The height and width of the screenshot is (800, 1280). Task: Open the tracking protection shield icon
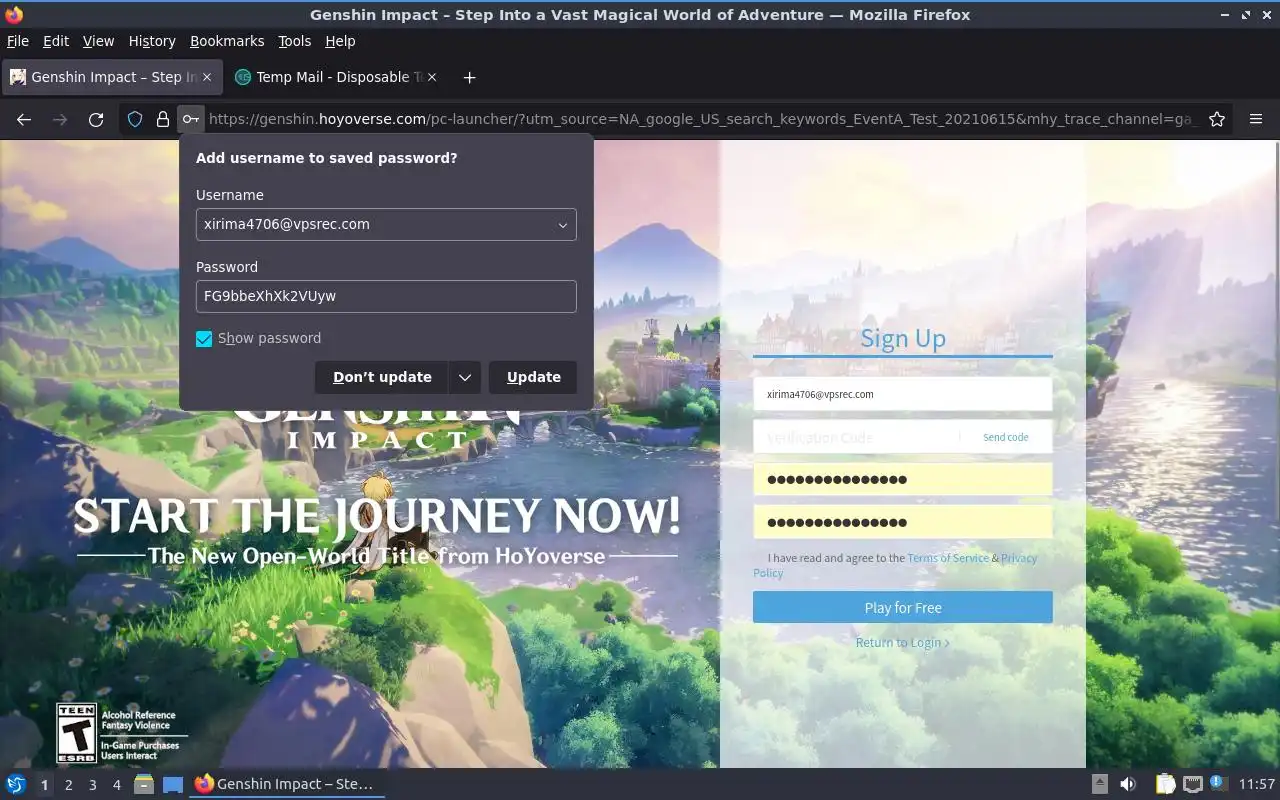[x=135, y=119]
